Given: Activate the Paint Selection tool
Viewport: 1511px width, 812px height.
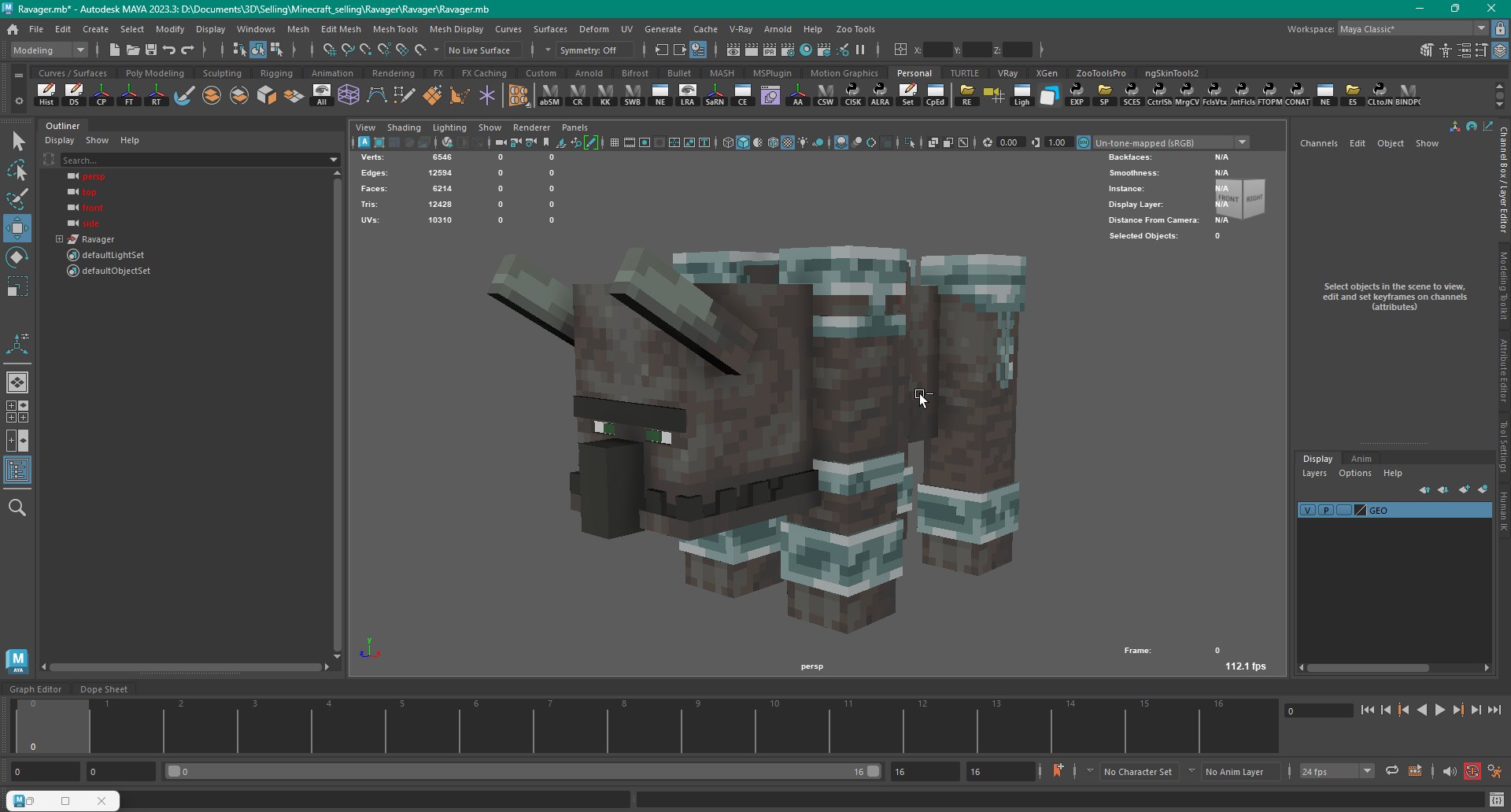Looking at the screenshot, I should pos(17,199).
